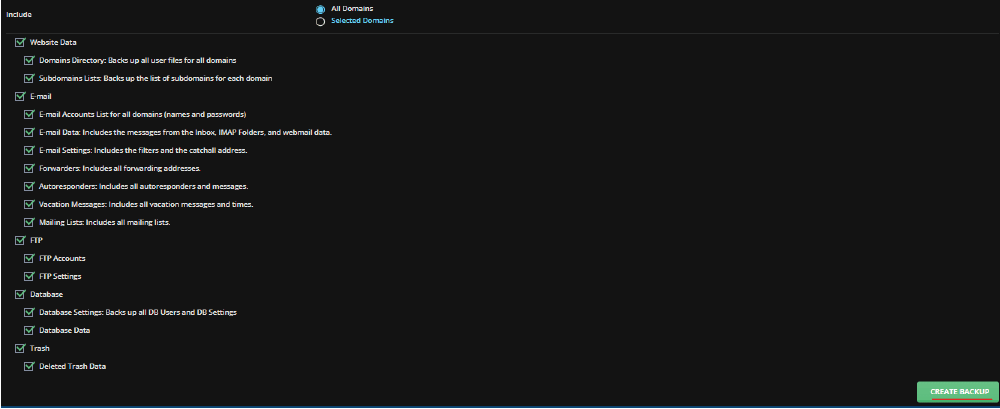The width and height of the screenshot is (1000, 409).
Task: Toggle the FTP Accounts checkbox
Action: [x=29, y=259]
